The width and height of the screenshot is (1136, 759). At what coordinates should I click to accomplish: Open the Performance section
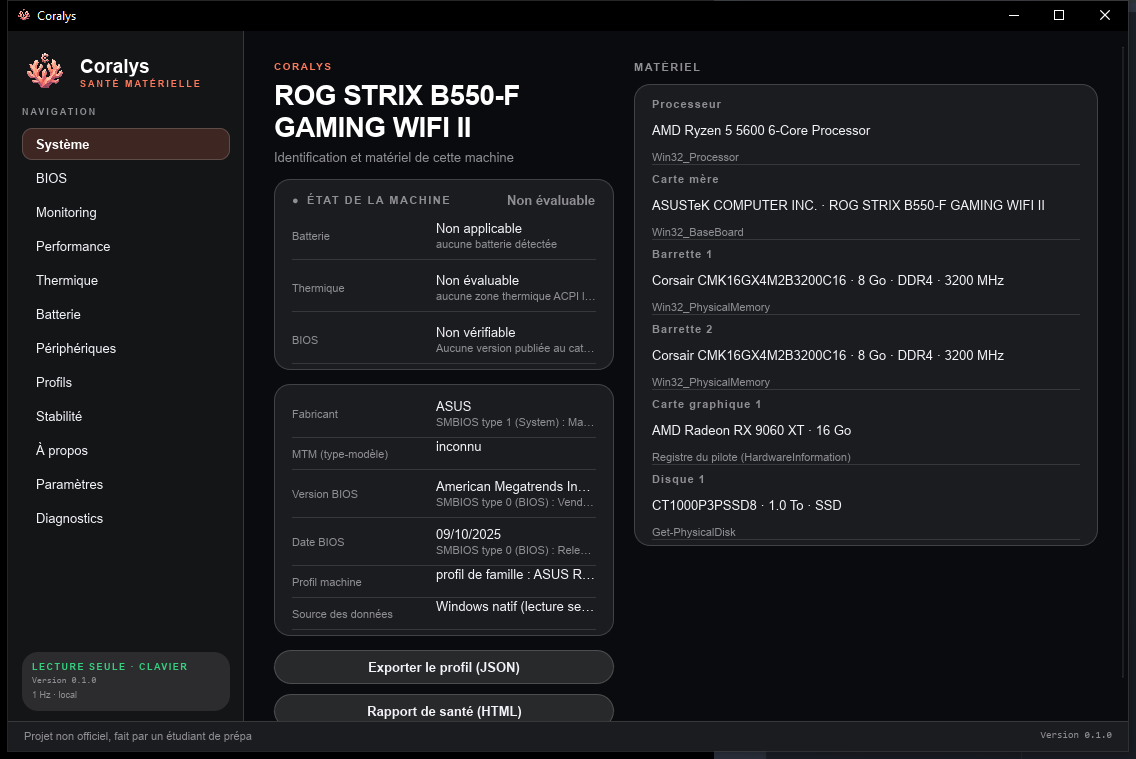tap(126, 246)
